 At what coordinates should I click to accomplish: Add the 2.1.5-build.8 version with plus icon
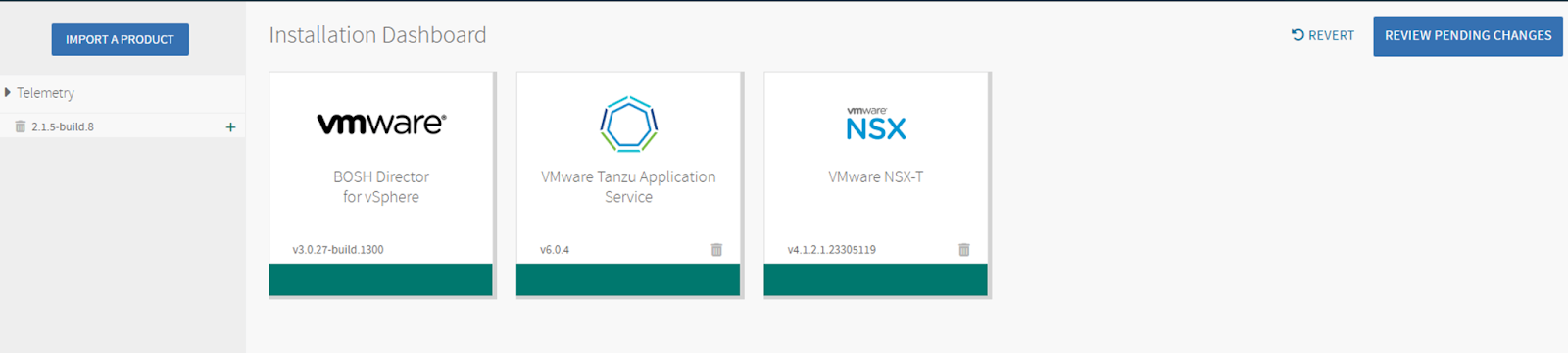pos(230,126)
